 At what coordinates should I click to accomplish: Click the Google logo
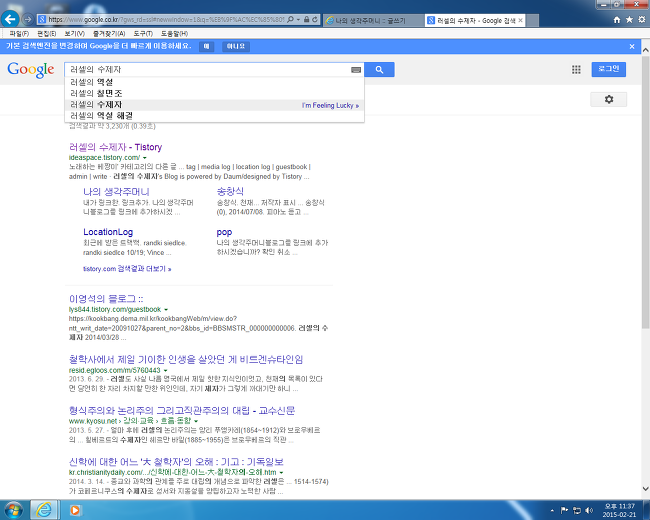point(31,69)
